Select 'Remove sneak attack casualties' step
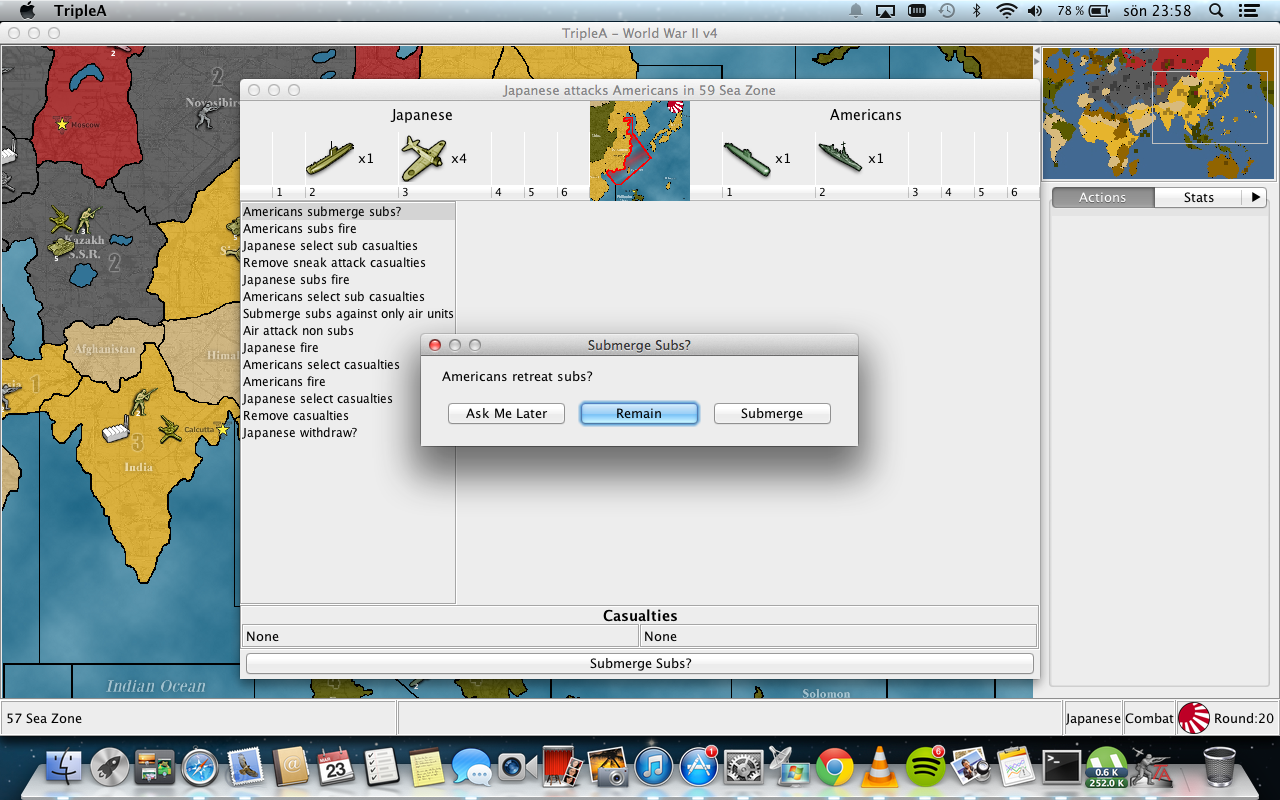 (348, 263)
